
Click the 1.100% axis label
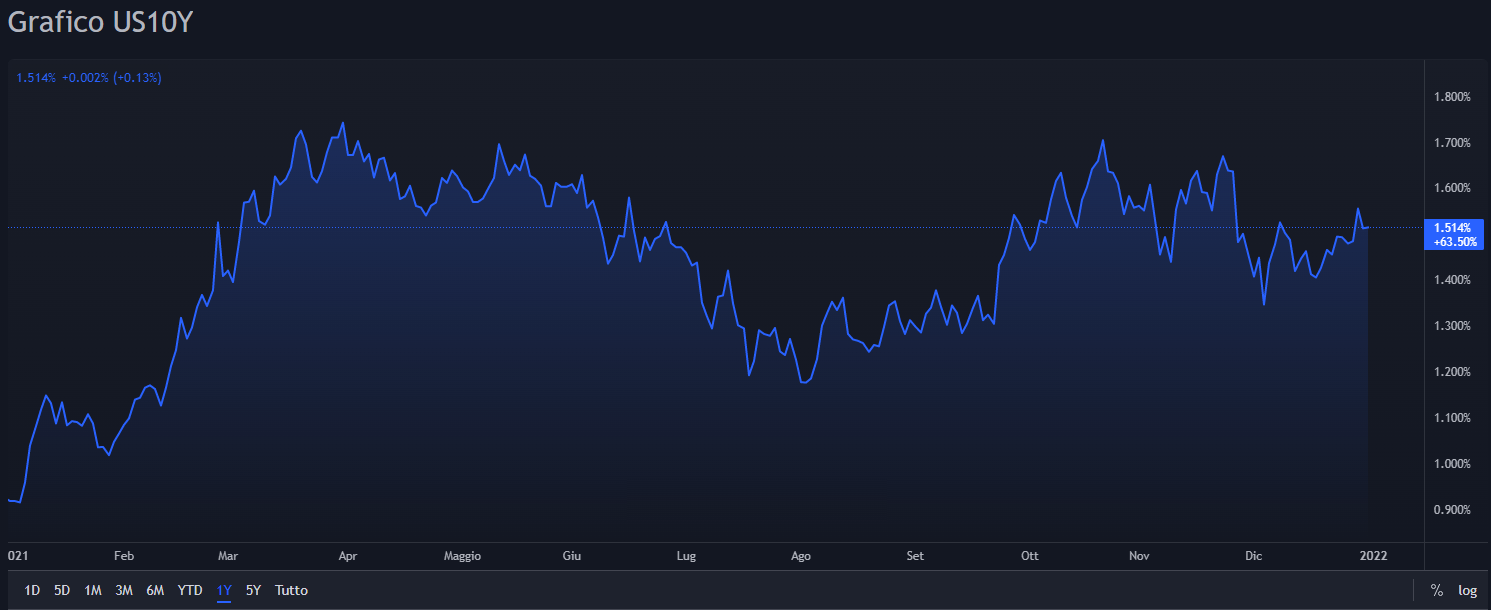(1452, 418)
